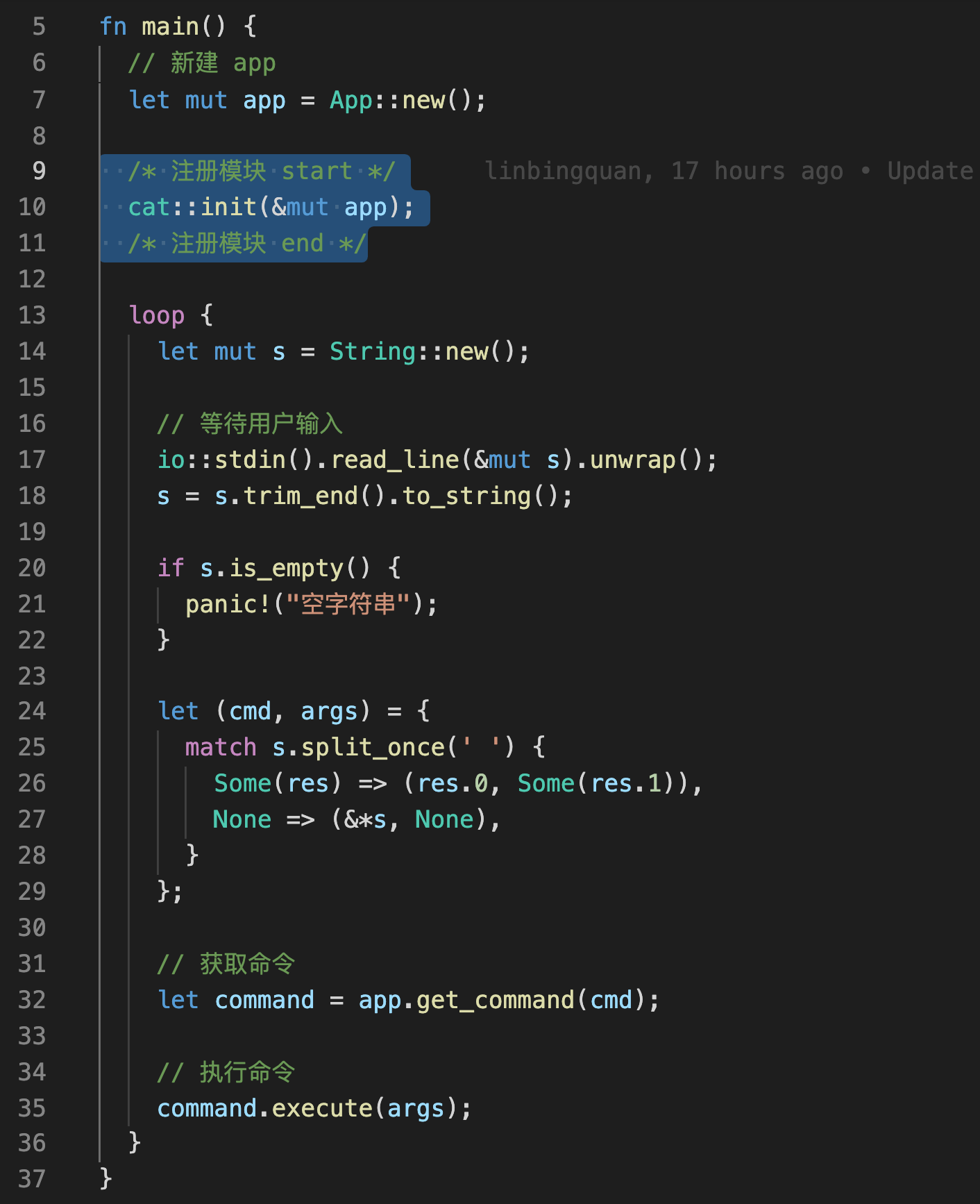Click the 'match' keyword on line 25

[221, 747]
